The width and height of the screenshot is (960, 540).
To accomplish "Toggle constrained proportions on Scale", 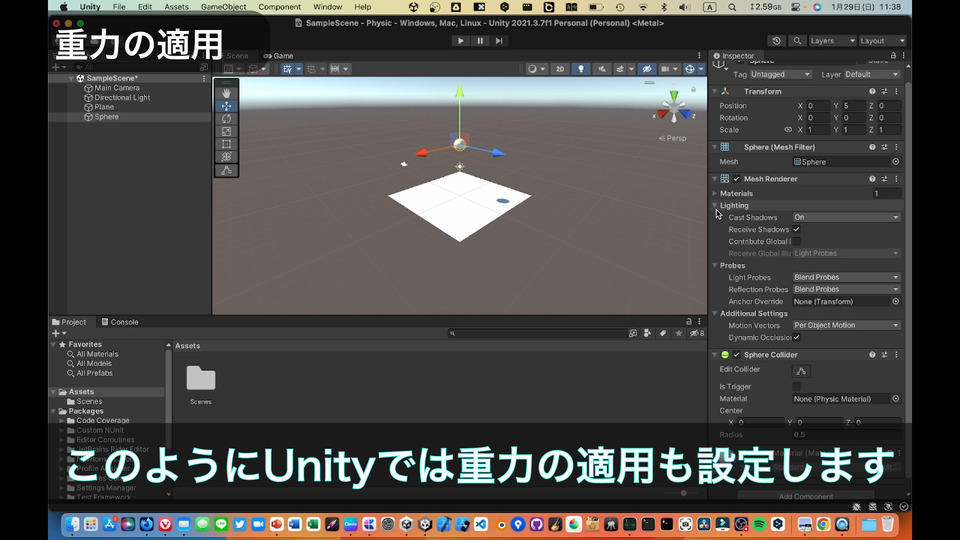I will click(788, 130).
